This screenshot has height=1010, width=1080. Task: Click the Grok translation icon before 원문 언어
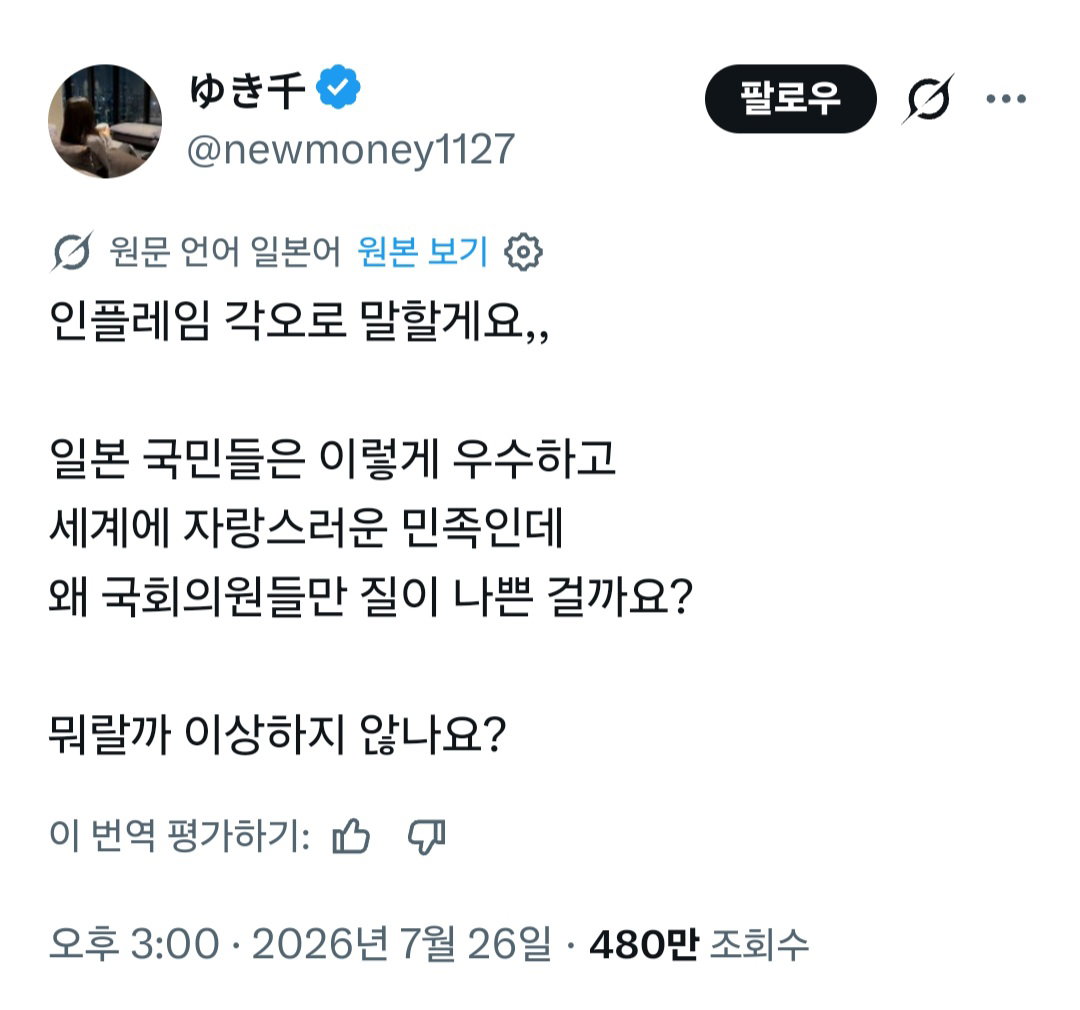tap(72, 251)
